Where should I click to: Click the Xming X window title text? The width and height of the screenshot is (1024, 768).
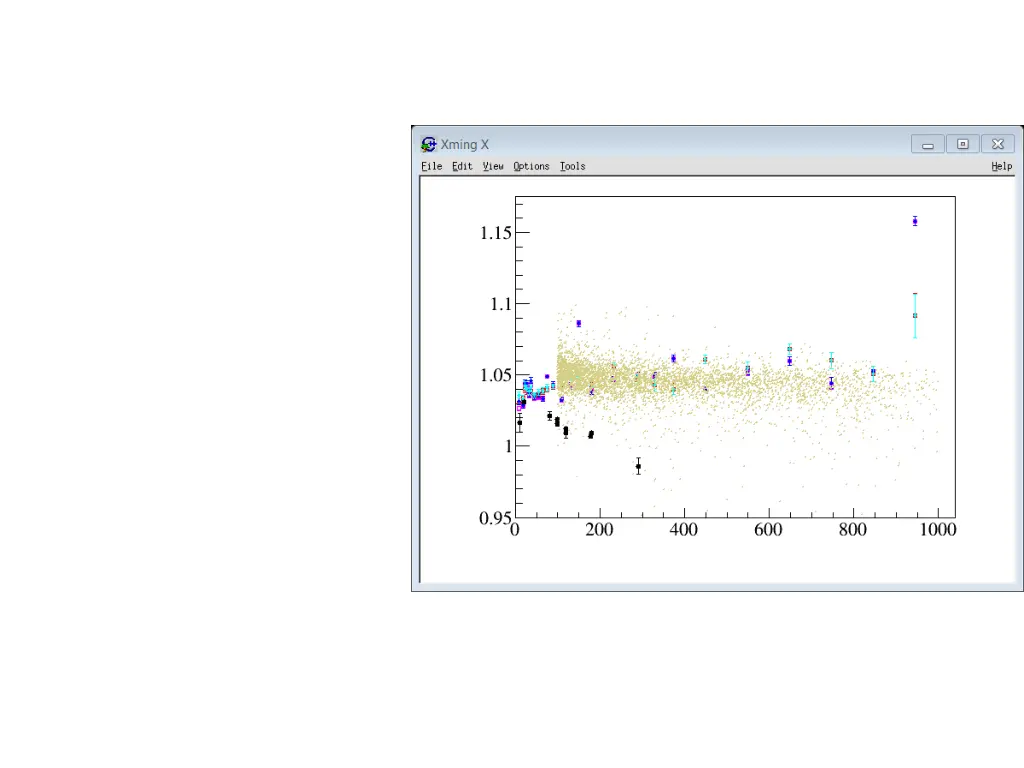point(464,144)
